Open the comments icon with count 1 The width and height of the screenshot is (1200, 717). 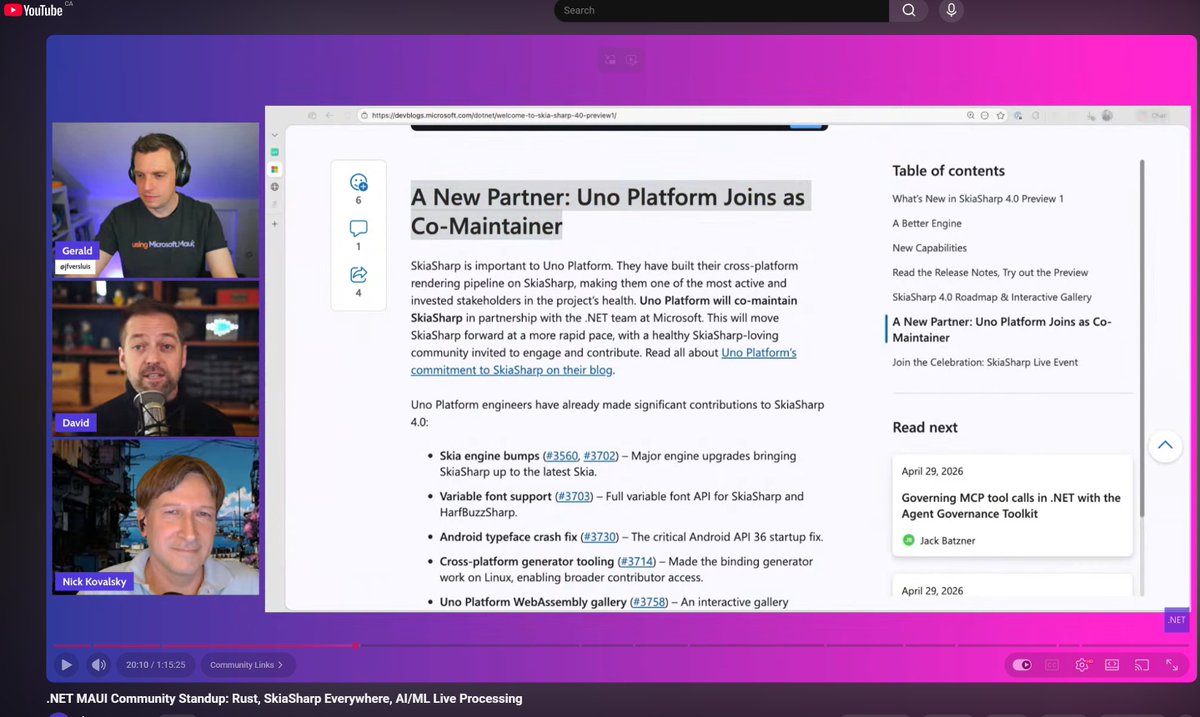tap(358, 228)
